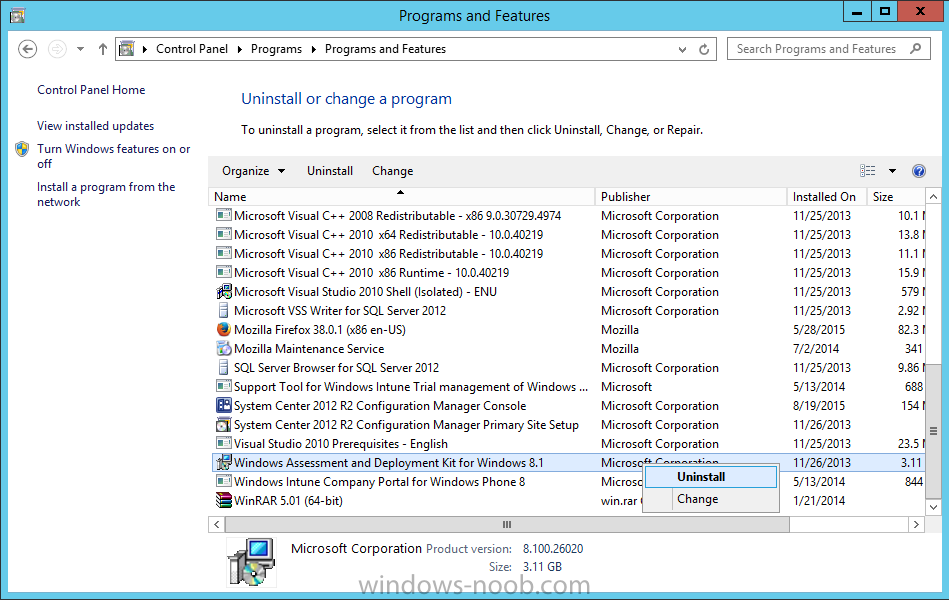The width and height of the screenshot is (949, 600).
Task: Open the recent locations dropdown arrow
Action: [x=80, y=49]
